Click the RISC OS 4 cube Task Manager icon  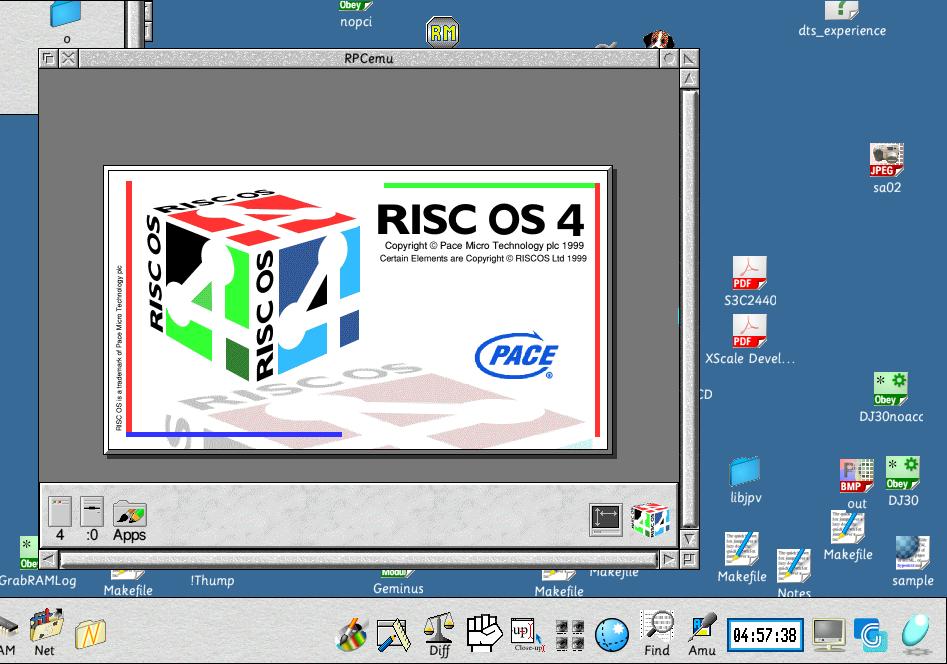[649, 519]
